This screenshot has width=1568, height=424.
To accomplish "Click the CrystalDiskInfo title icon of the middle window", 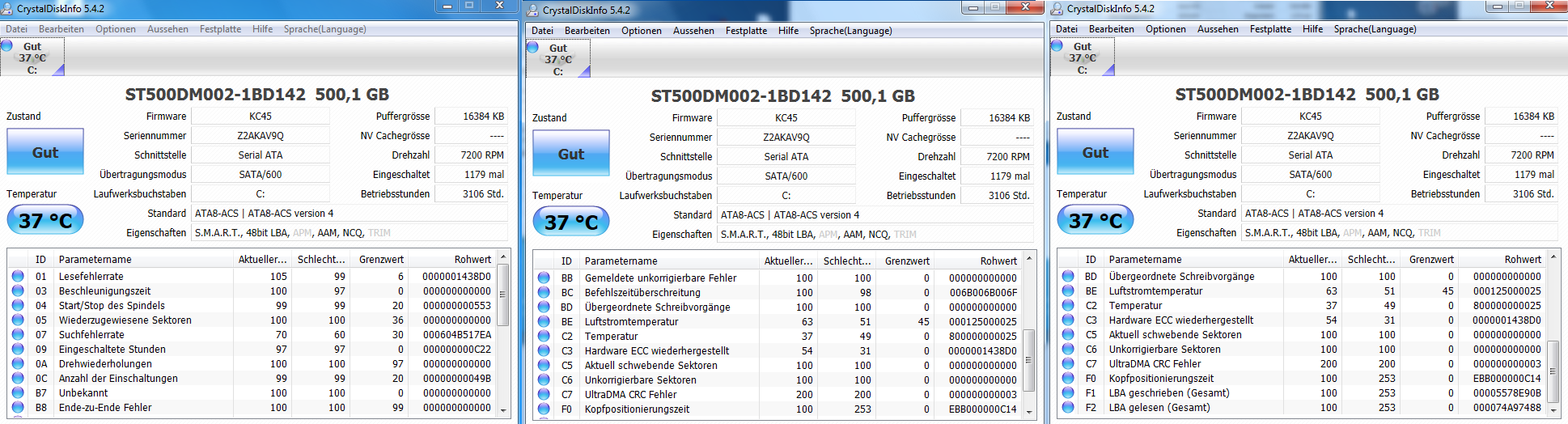I will (533, 10).
